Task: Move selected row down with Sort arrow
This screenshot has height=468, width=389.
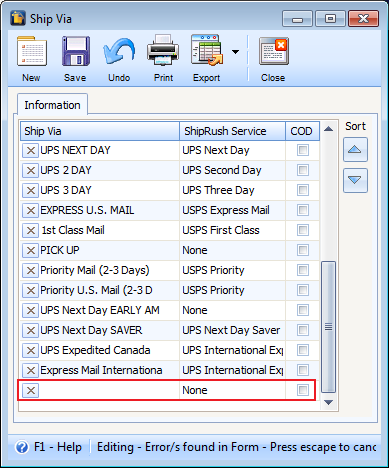Action: tap(355, 180)
